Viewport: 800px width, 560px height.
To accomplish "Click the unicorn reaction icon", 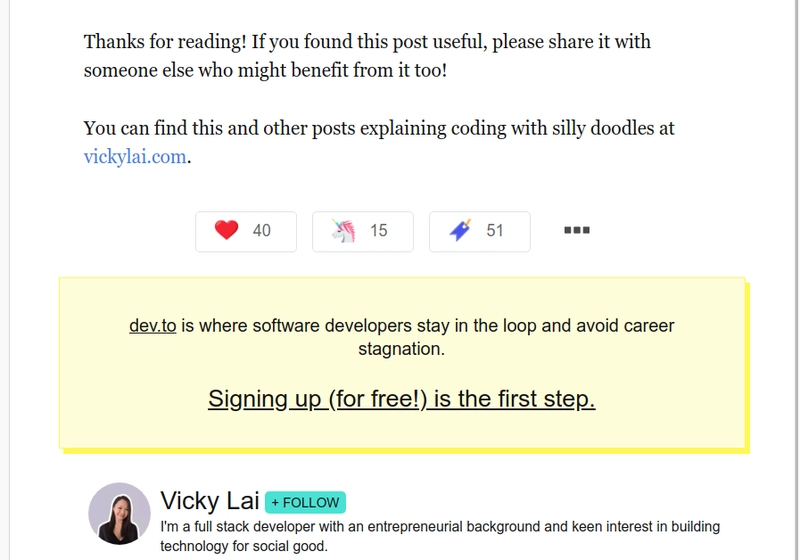I will point(343,231).
